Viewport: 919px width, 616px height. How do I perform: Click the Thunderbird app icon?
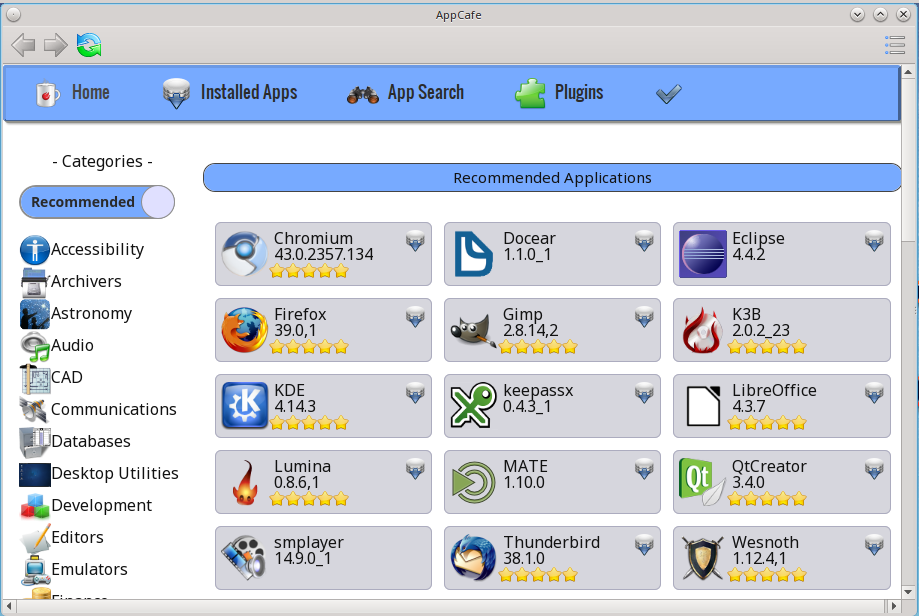[474, 558]
